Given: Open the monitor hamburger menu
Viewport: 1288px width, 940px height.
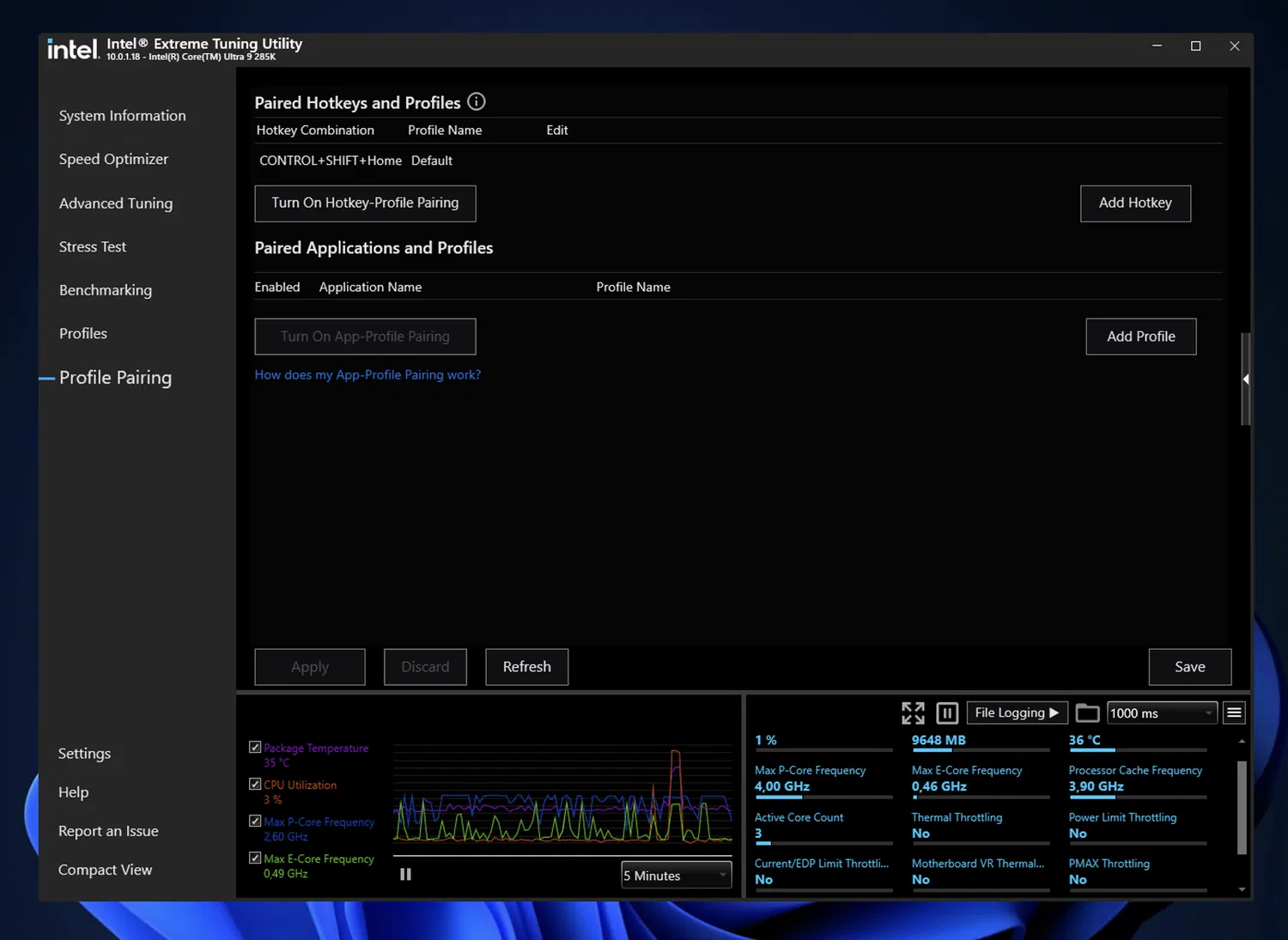Looking at the screenshot, I should [x=1234, y=713].
